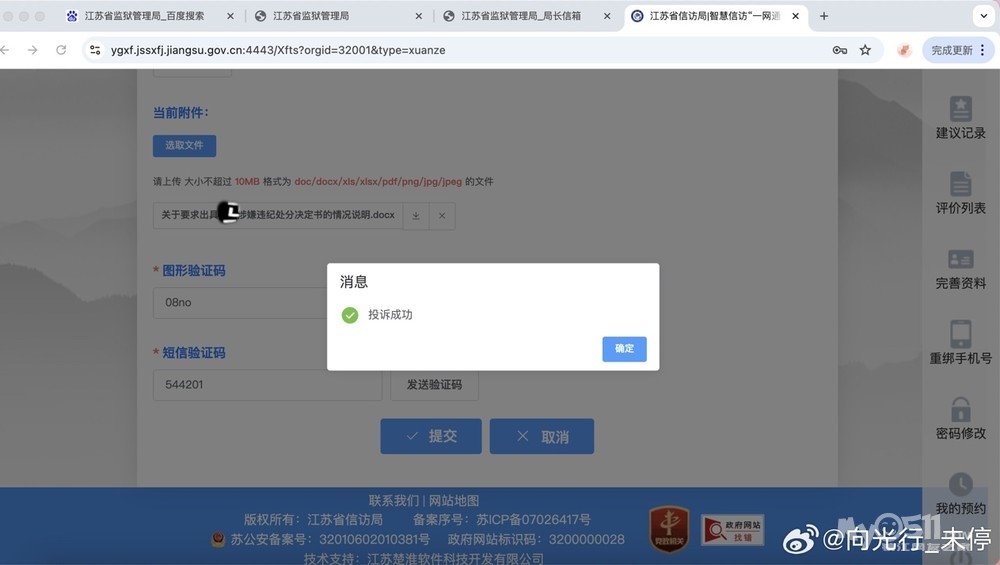Screen dimensions: 1000x565
Task: Reload the page in browser toolbar
Action: pos(61,50)
